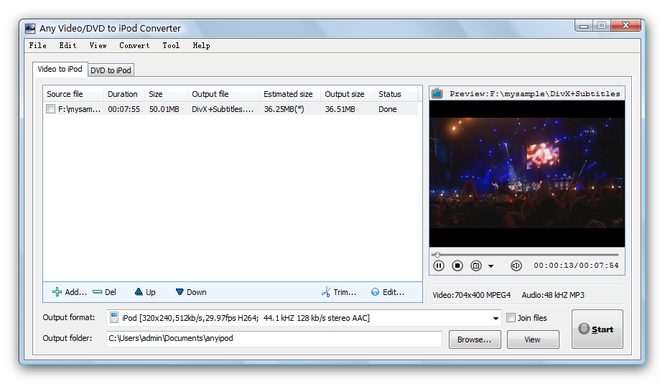The height and width of the screenshot is (384, 665).
Task: Click the 50.01MB size cell
Action: click(x=164, y=109)
